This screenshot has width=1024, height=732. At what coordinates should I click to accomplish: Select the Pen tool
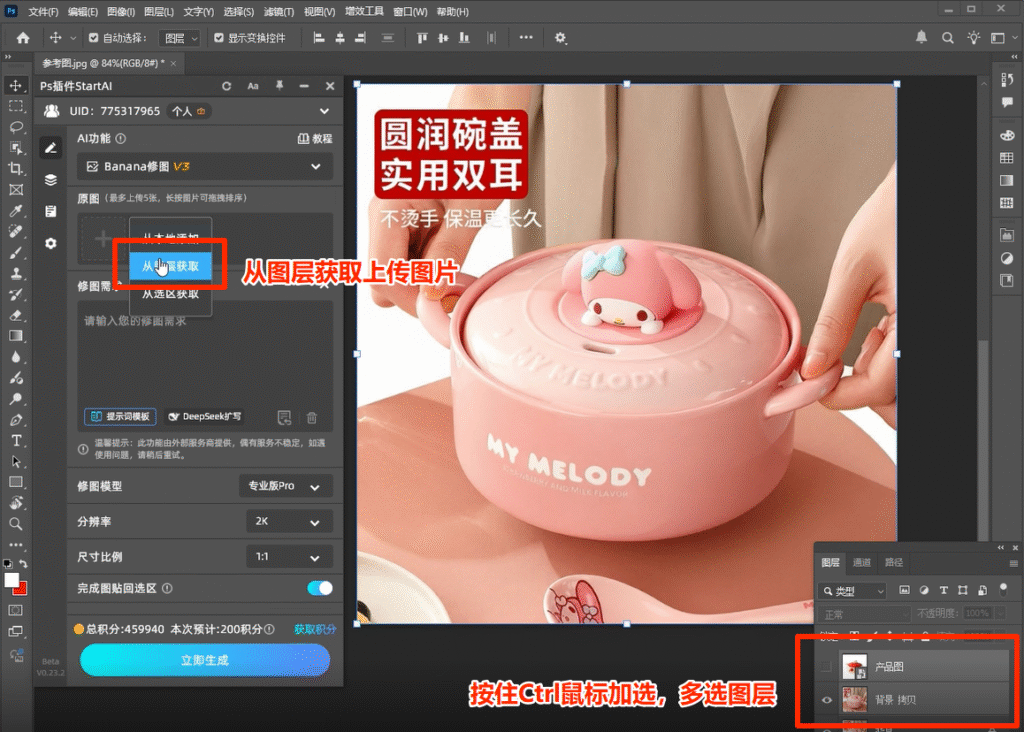pos(16,420)
